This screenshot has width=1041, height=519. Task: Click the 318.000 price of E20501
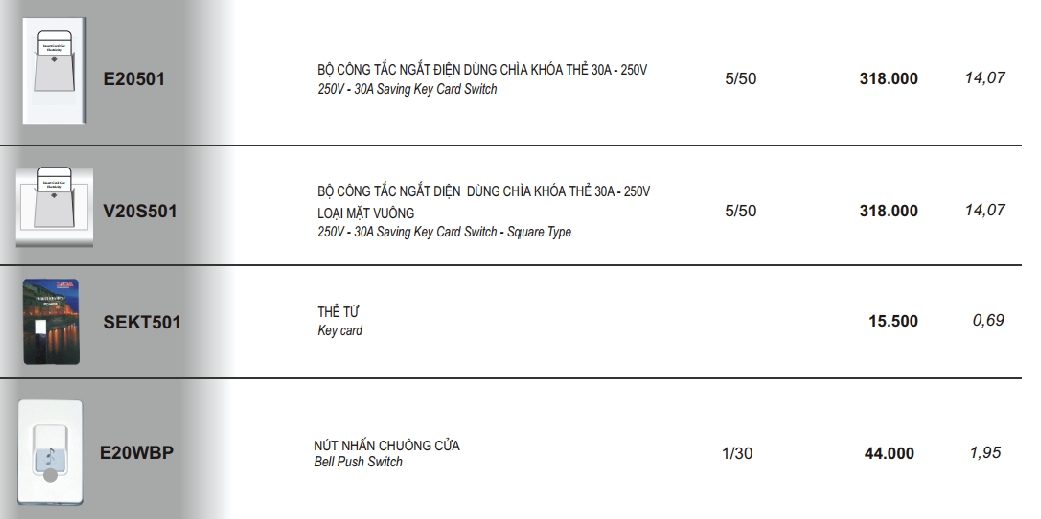(x=888, y=79)
